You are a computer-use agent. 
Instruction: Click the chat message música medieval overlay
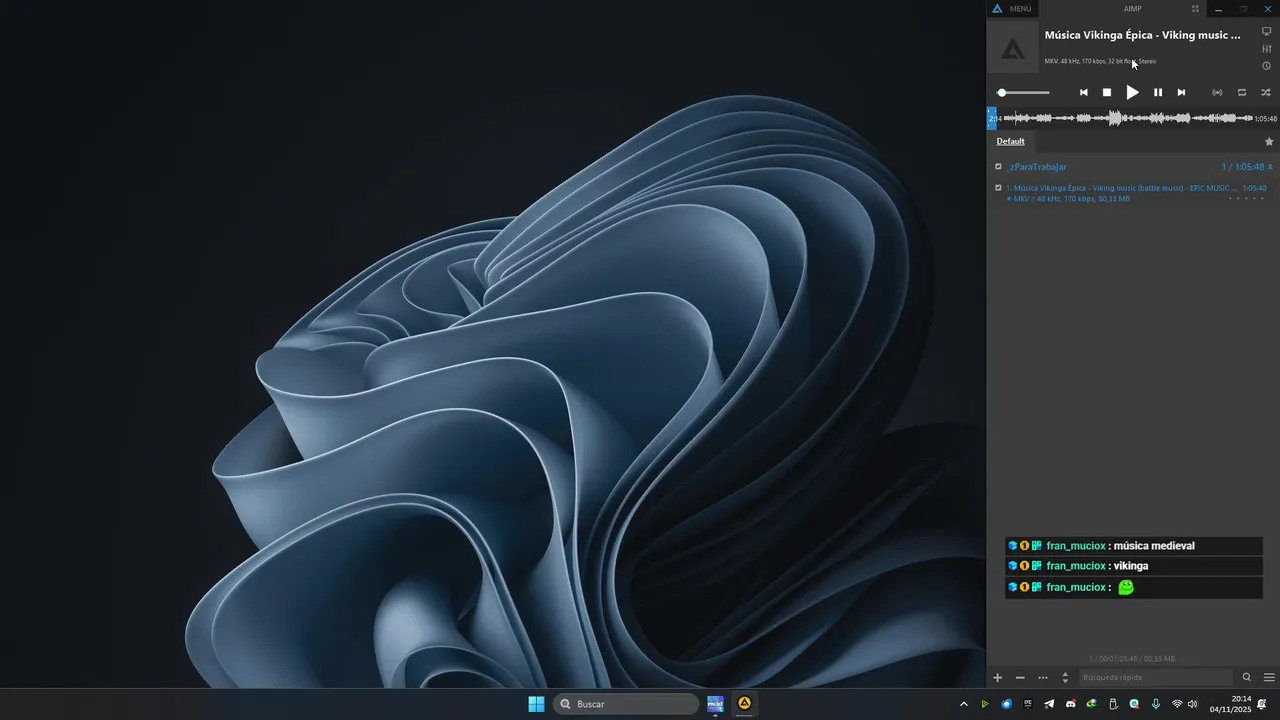coord(1134,546)
